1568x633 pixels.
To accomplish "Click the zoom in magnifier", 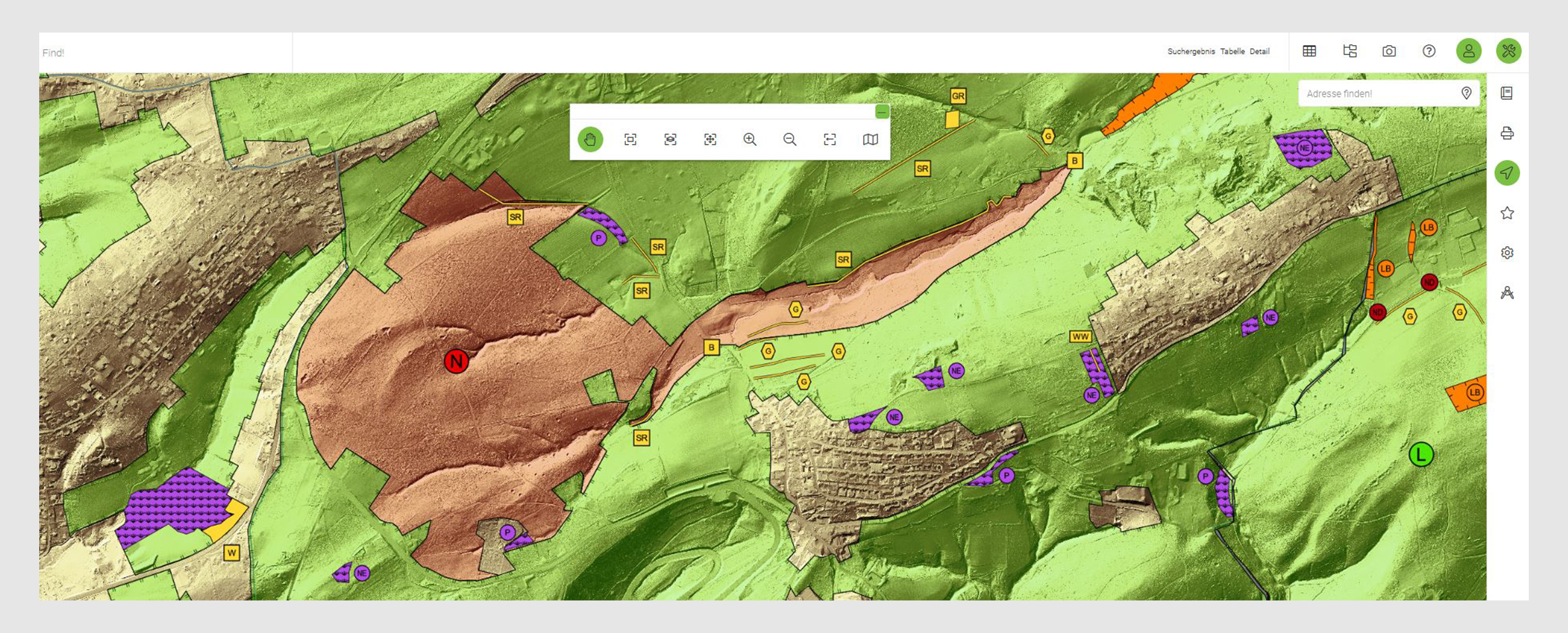I will pyautogui.click(x=749, y=139).
